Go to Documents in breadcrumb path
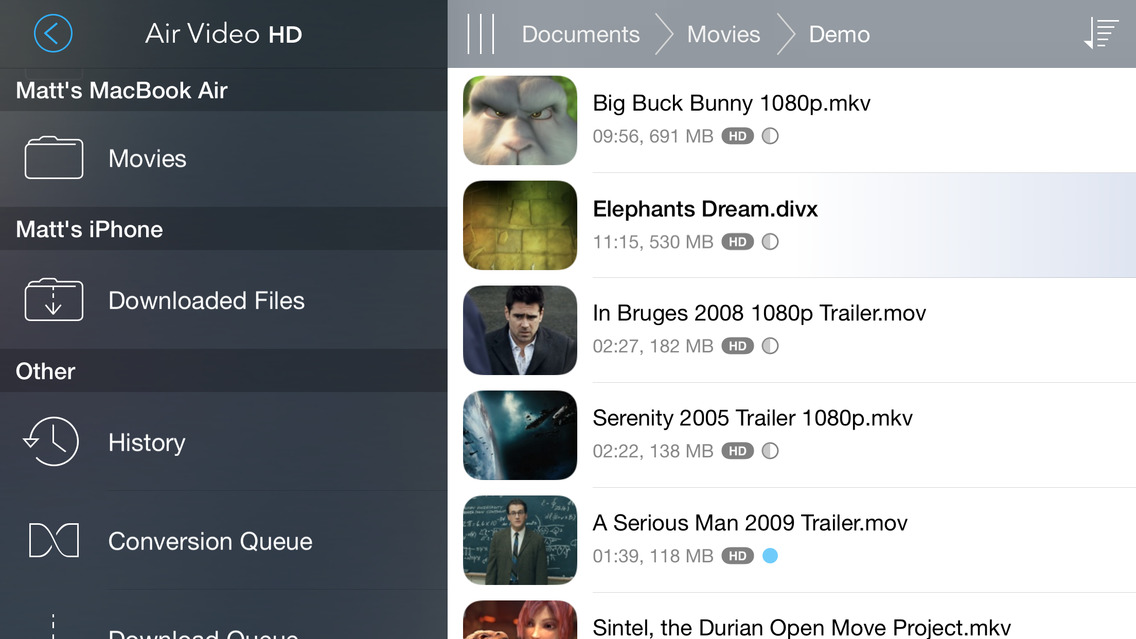The image size is (1136, 639). [580, 34]
